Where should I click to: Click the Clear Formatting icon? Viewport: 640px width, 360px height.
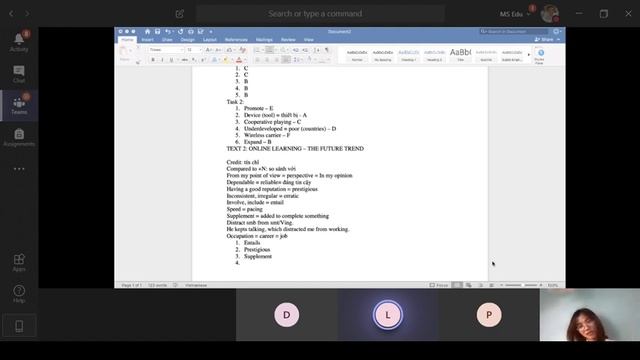coord(242,50)
